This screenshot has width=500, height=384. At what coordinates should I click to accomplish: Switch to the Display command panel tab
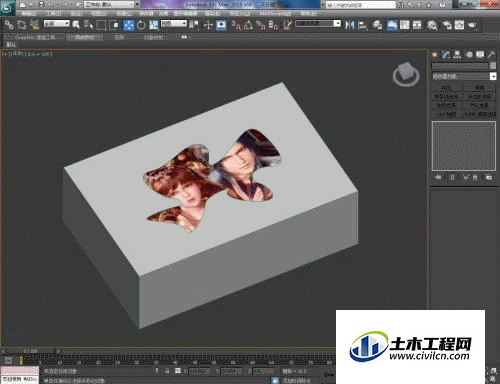click(x=480, y=55)
